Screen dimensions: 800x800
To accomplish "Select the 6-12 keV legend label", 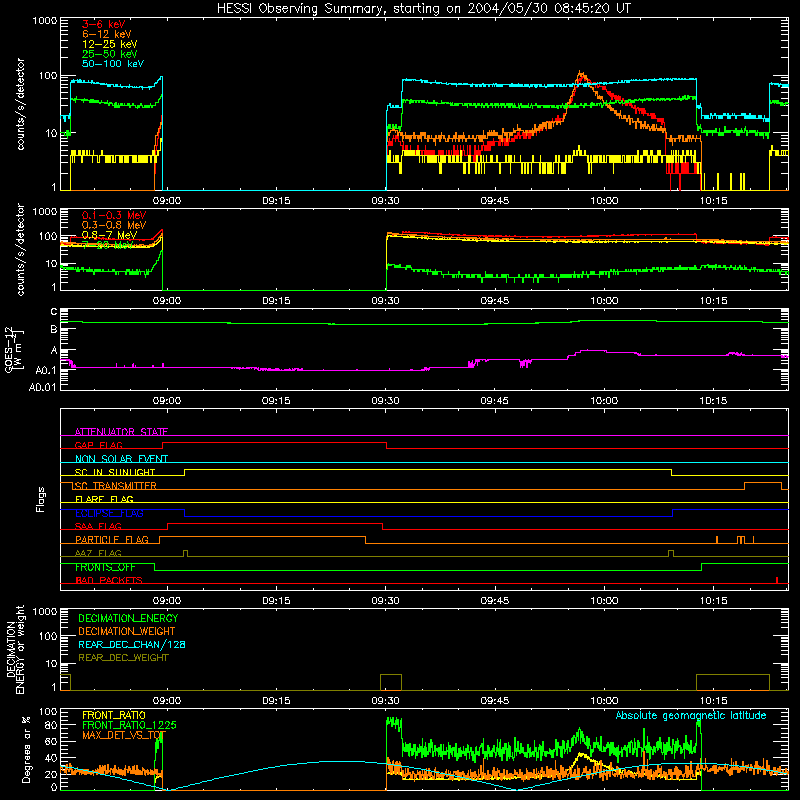I will tap(107, 34).
